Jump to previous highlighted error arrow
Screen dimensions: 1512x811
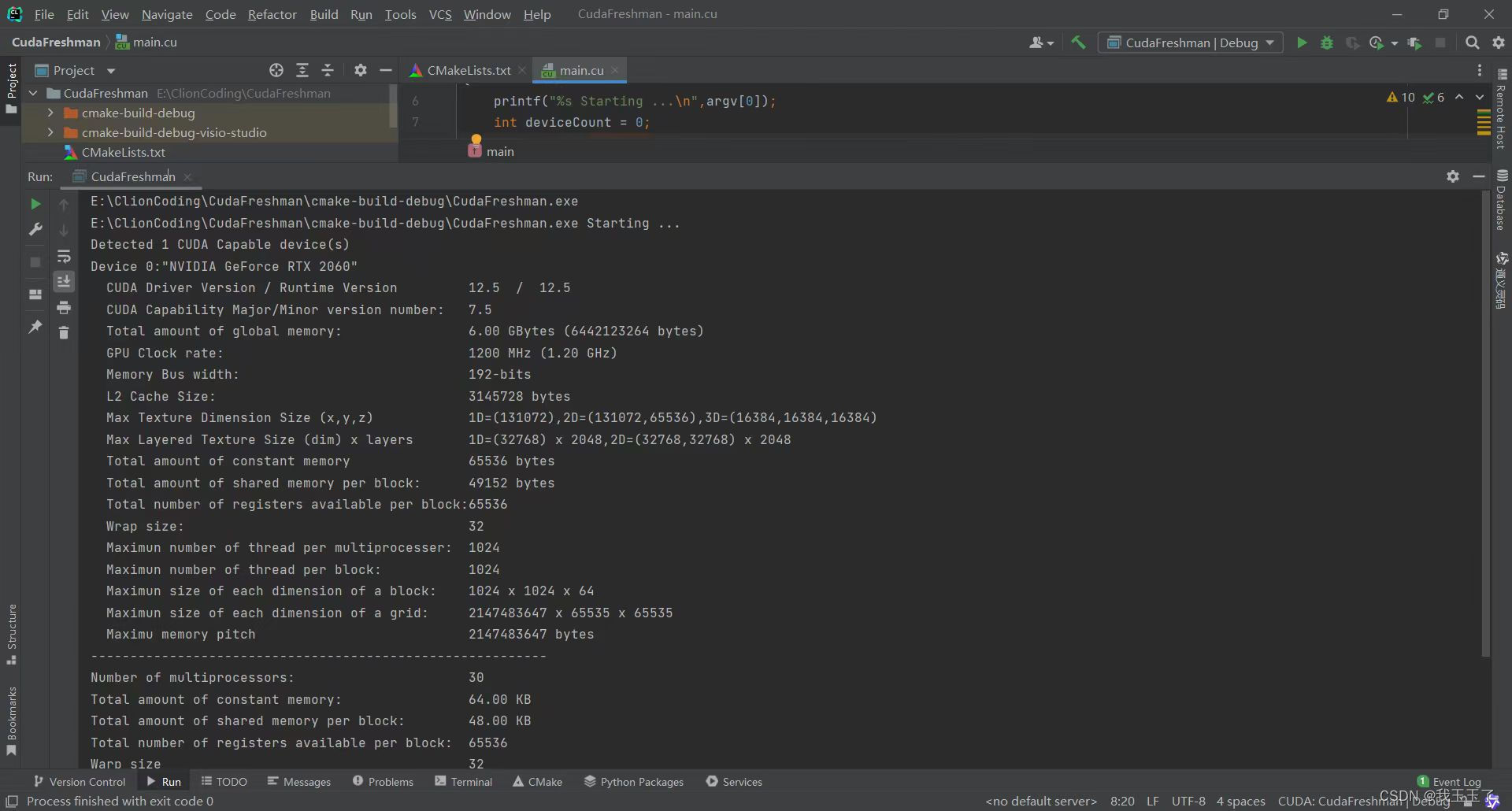[x=1459, y=97]
